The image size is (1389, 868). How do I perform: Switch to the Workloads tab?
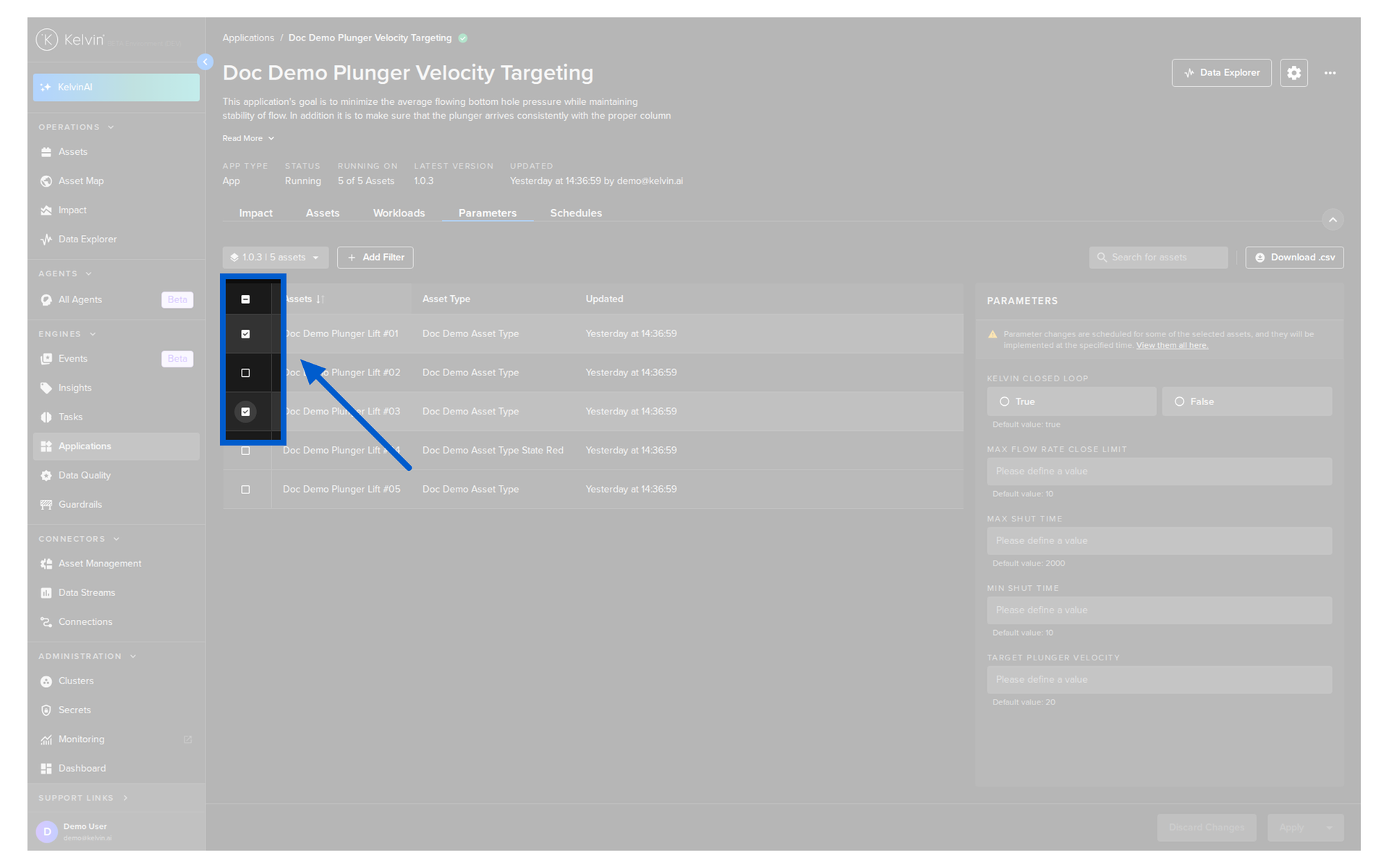coord(399,213)
